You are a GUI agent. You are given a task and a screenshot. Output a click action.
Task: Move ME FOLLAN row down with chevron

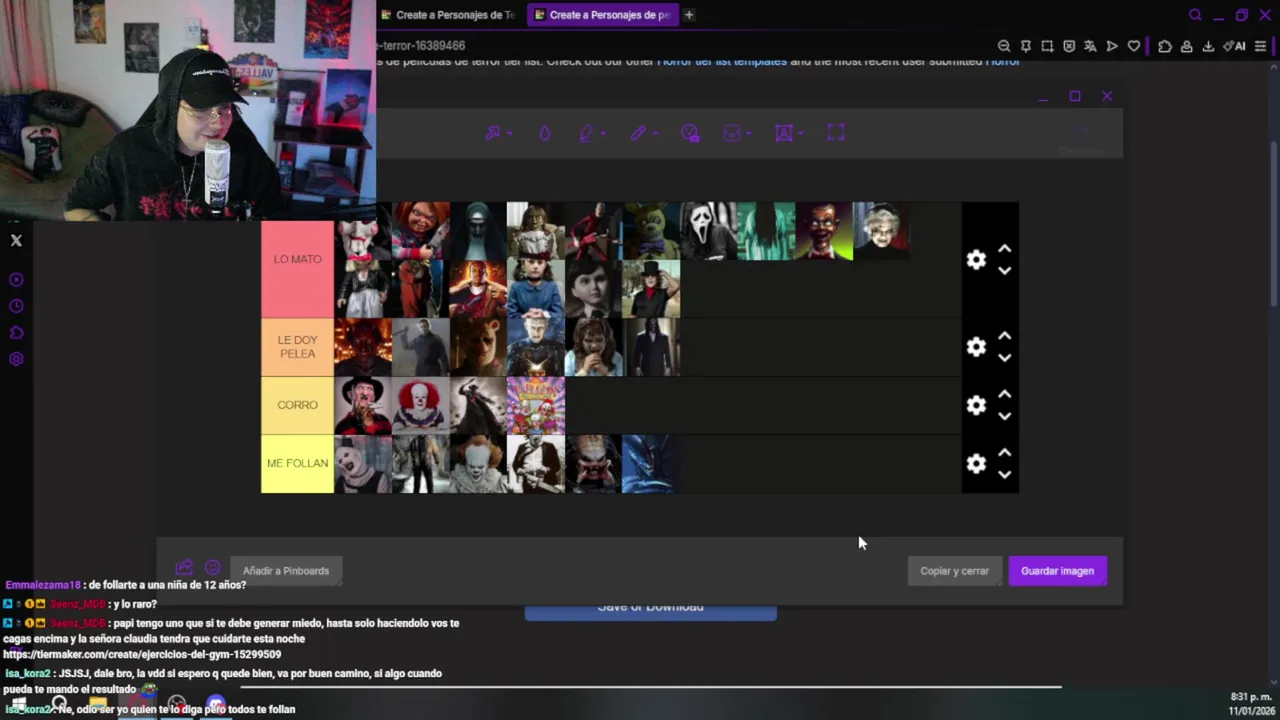(x=1005, y=473)
